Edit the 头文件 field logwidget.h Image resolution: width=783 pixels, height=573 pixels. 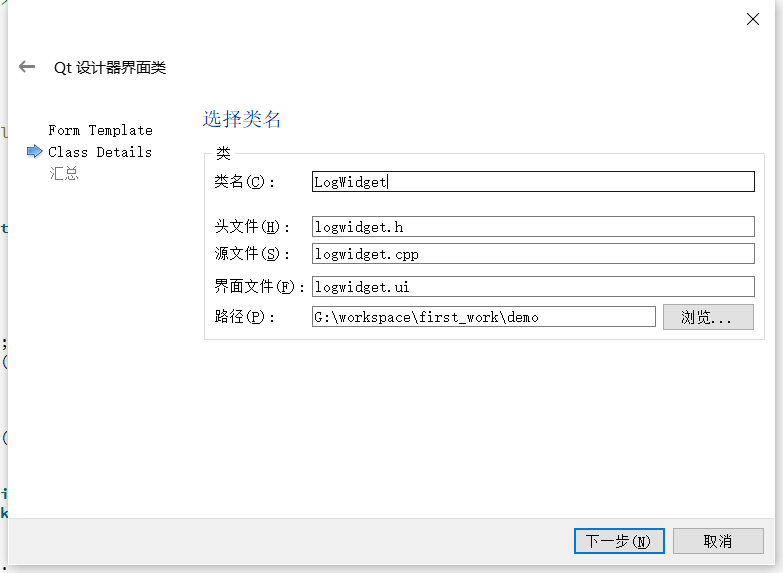[x=533, y=227]
